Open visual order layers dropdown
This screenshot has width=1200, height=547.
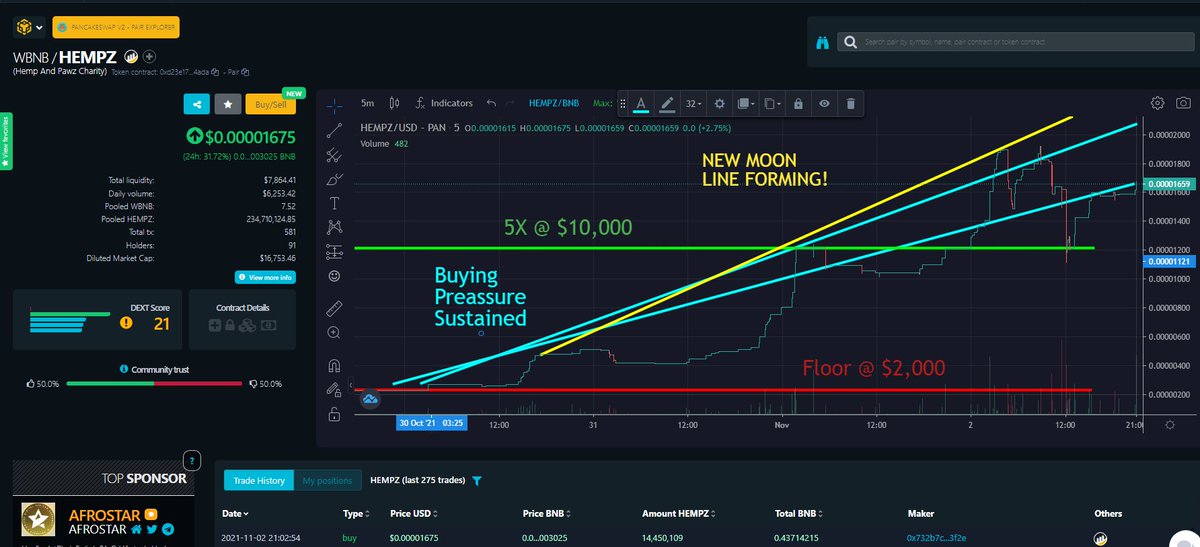point(745,104)
